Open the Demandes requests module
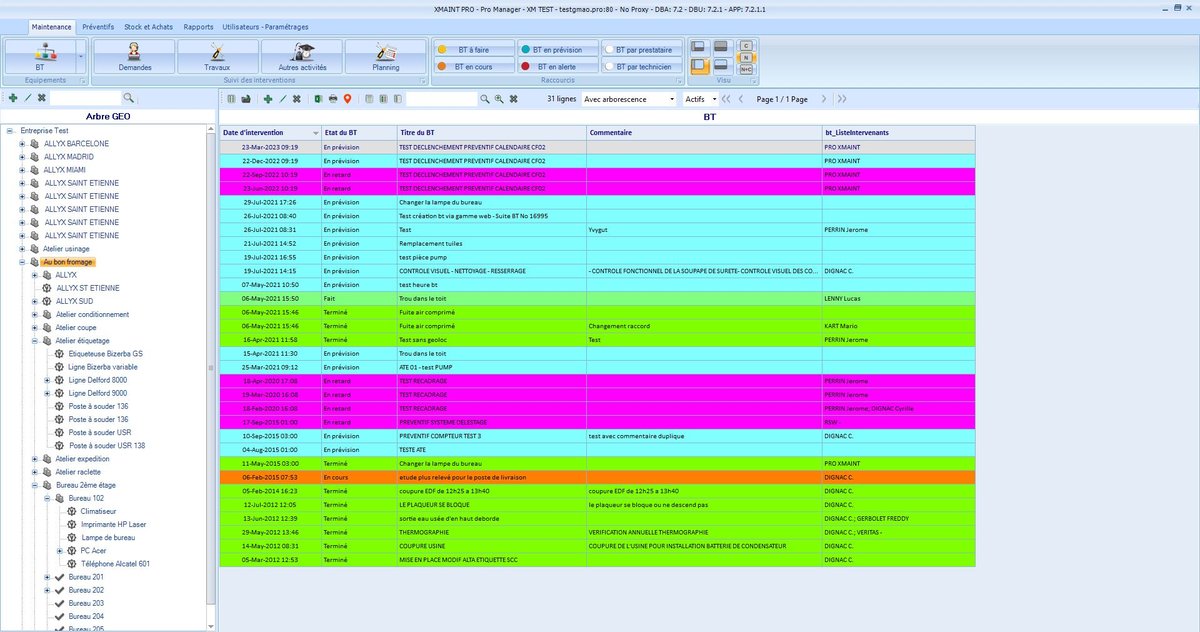The height and width of the screenshot is (632, 1200). click(x=134, y=56)
